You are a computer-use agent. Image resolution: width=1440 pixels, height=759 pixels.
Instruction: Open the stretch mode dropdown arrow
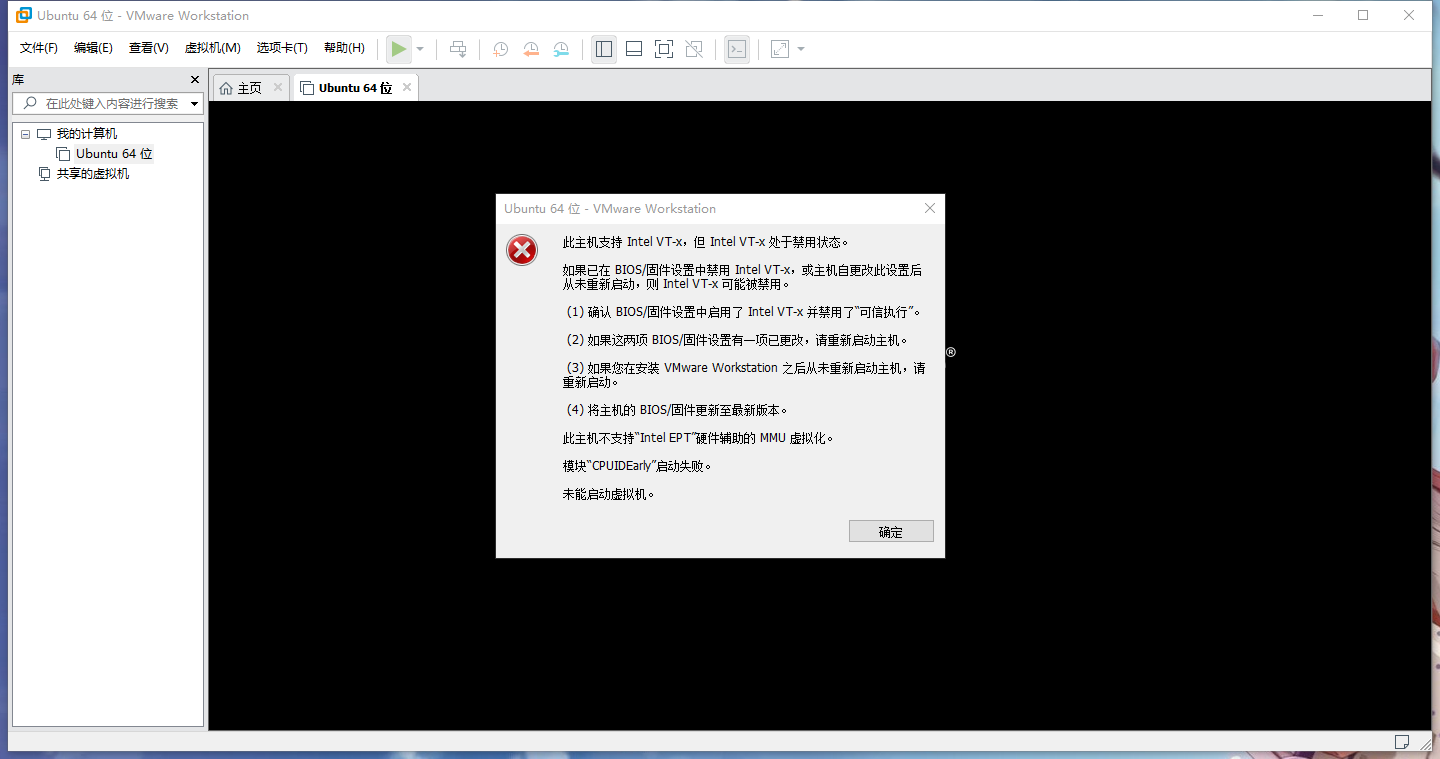pyautogui.click(x=801, y=49)
